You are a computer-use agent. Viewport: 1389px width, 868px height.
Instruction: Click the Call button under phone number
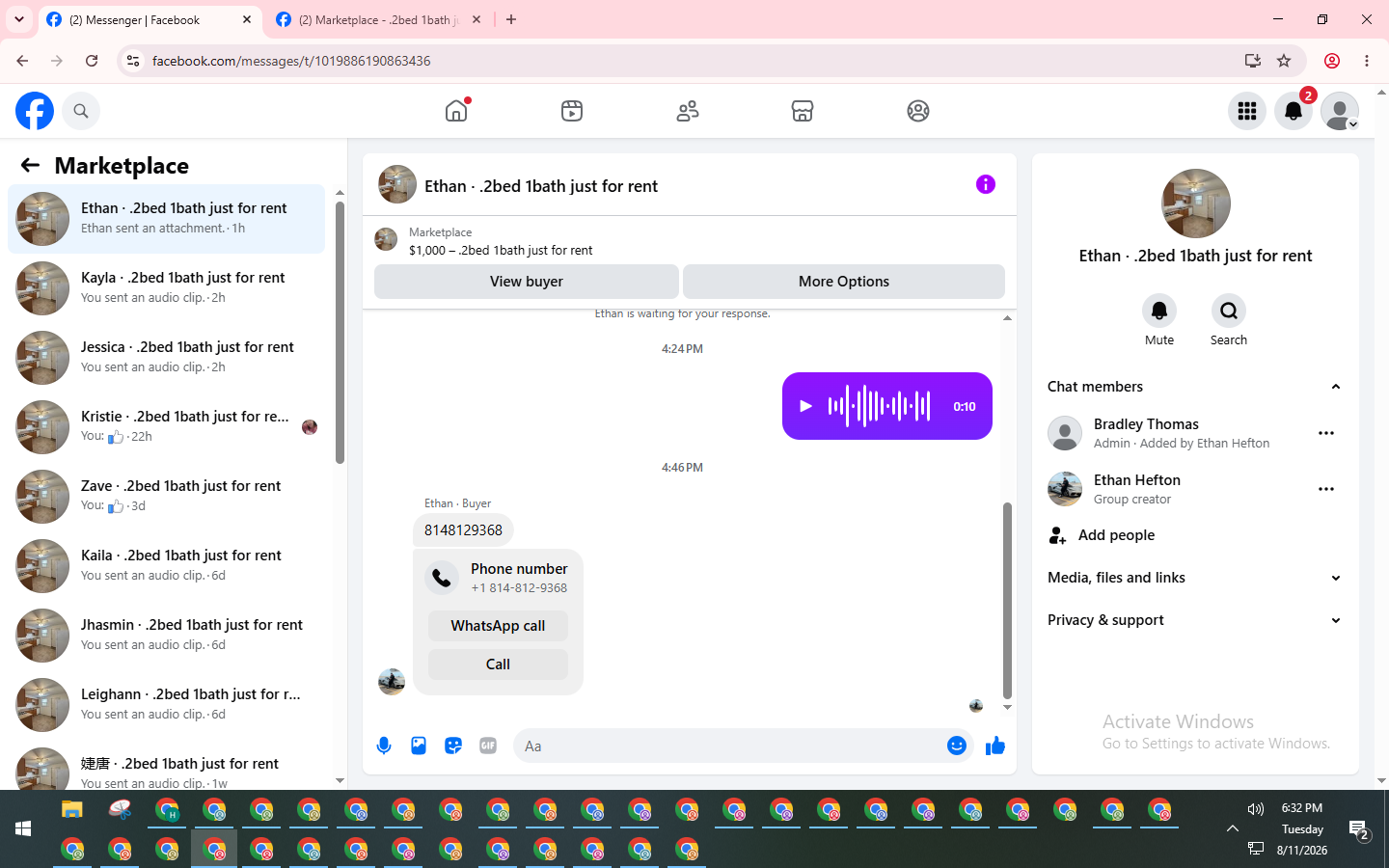498,665
